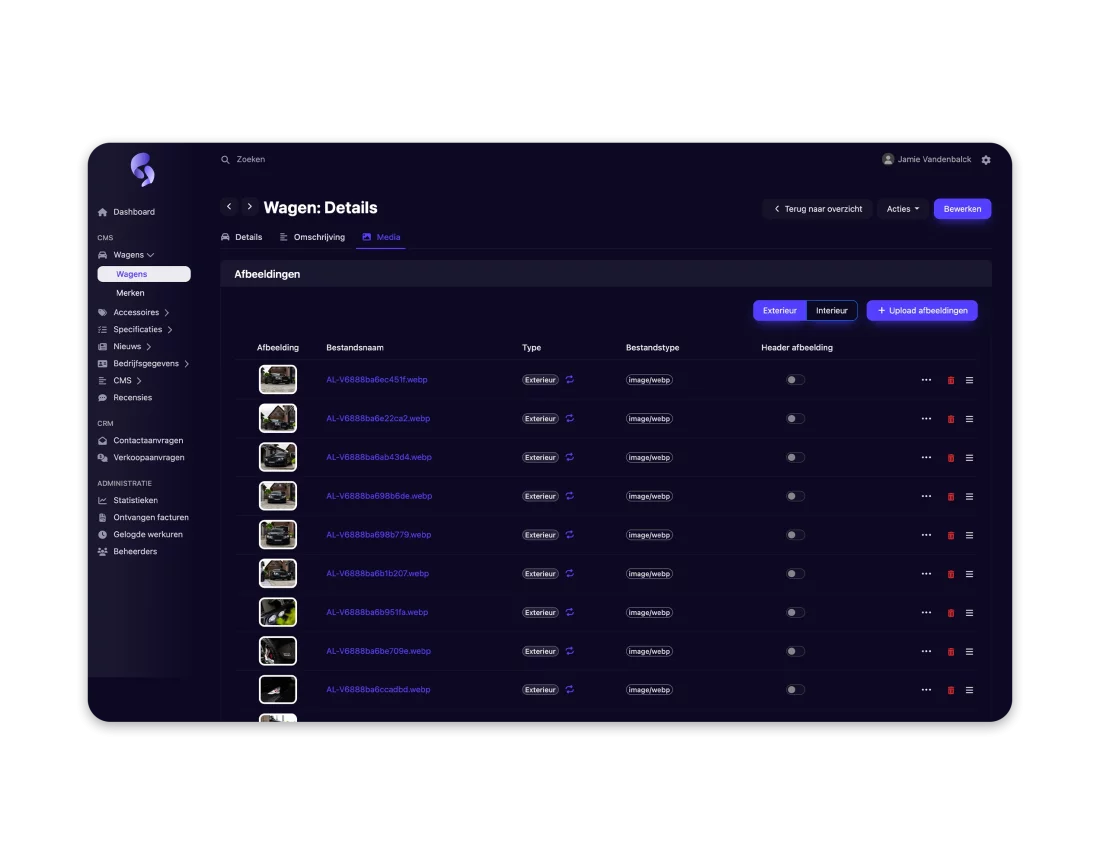Click the app logo in sidebar
This screenshot has height=864, width=1100.
pyautogui.click(x=142, y=170)
